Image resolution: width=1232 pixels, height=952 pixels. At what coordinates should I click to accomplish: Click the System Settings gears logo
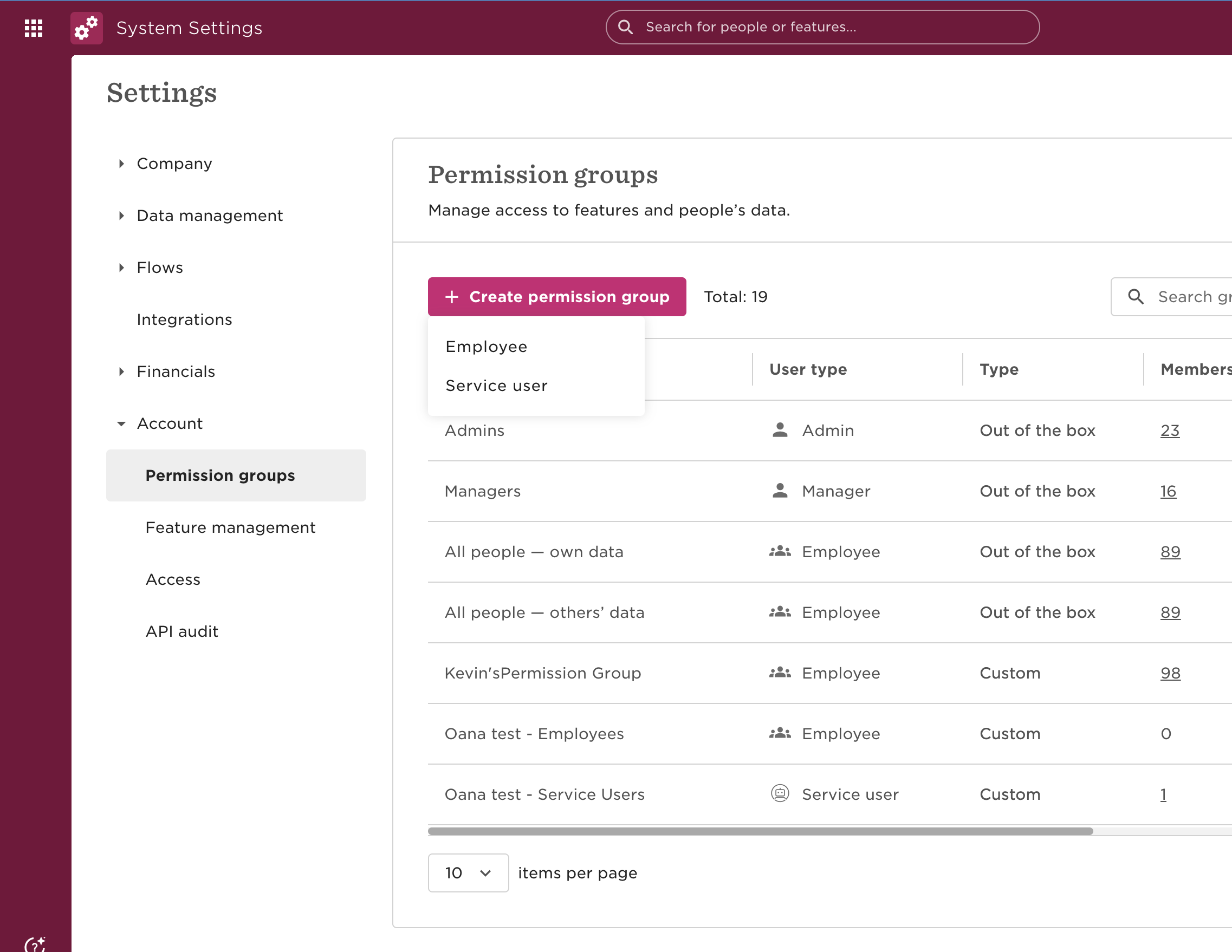click(x=86, y=28)
